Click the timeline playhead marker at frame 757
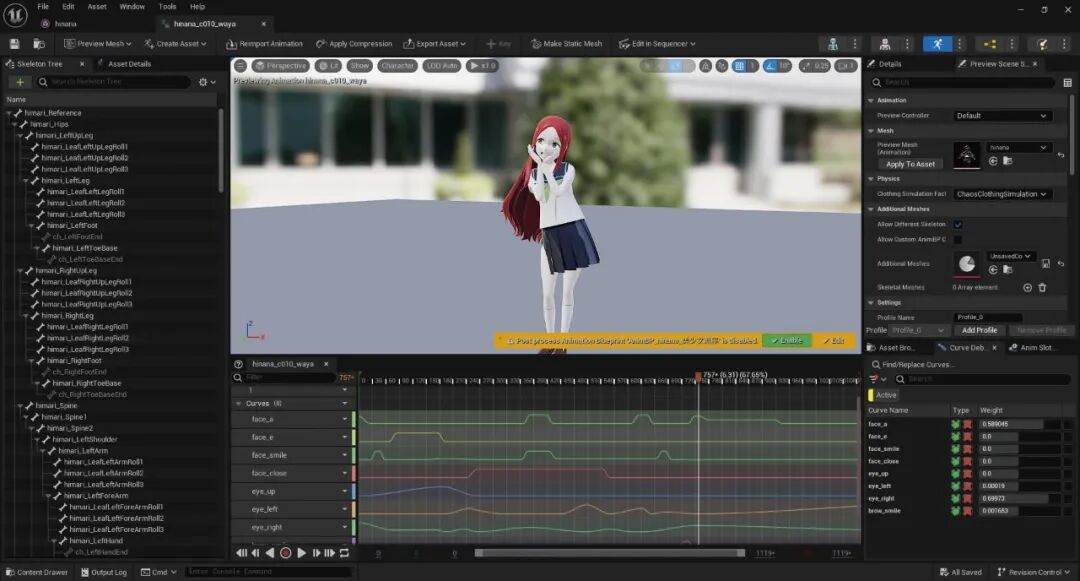Screen dimensions: 1080x581 tap(698, 377)
